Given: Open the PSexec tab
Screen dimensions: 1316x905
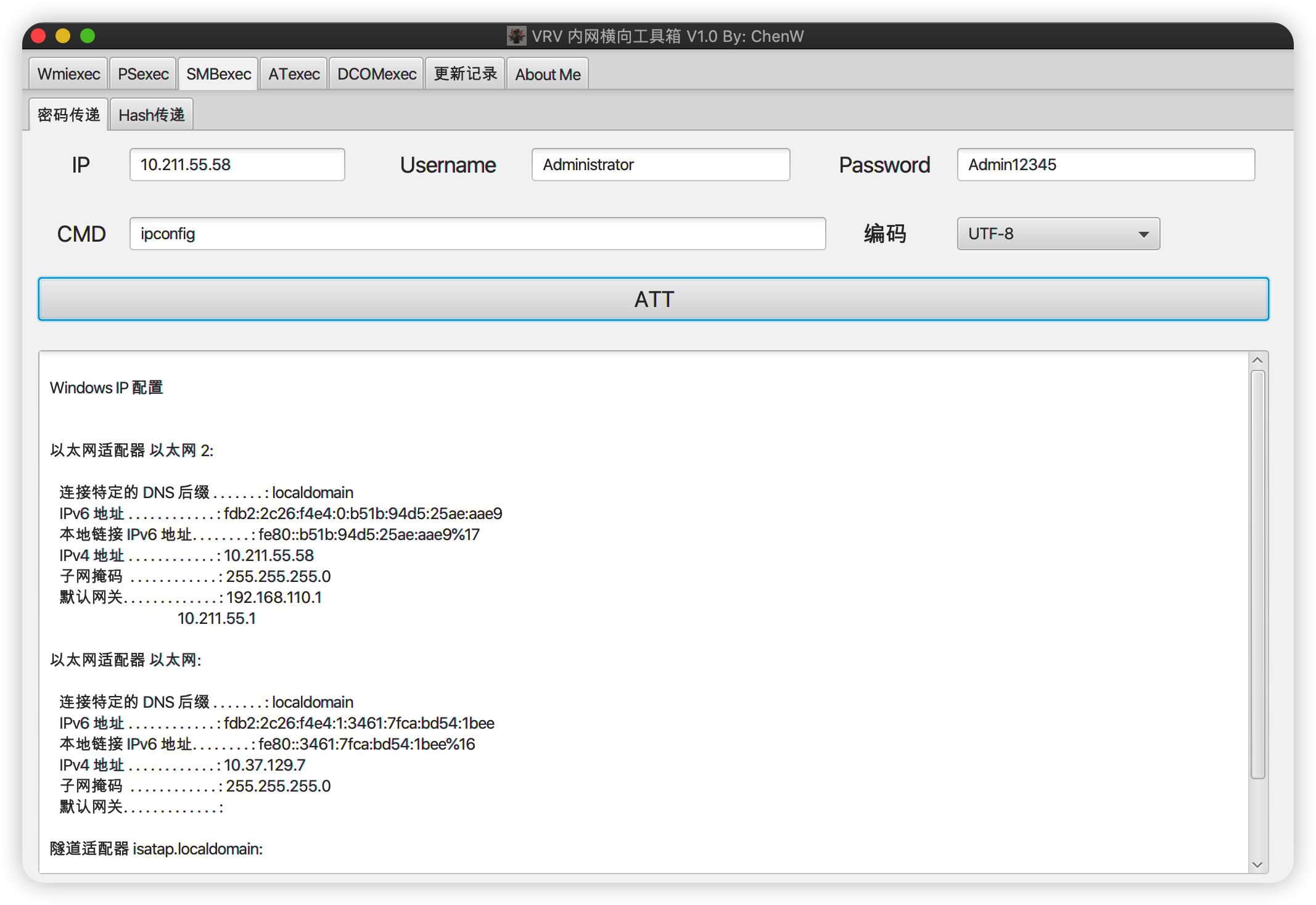Looking at the screenshot, I should point(143,74).
